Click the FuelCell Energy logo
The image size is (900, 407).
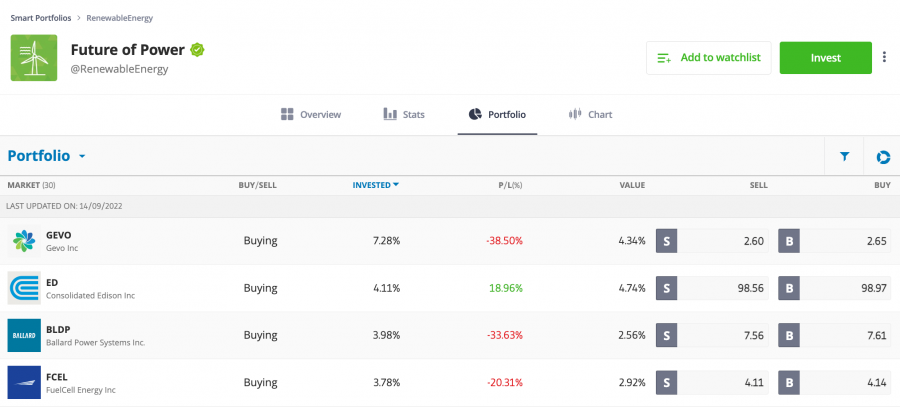point(24,382)
